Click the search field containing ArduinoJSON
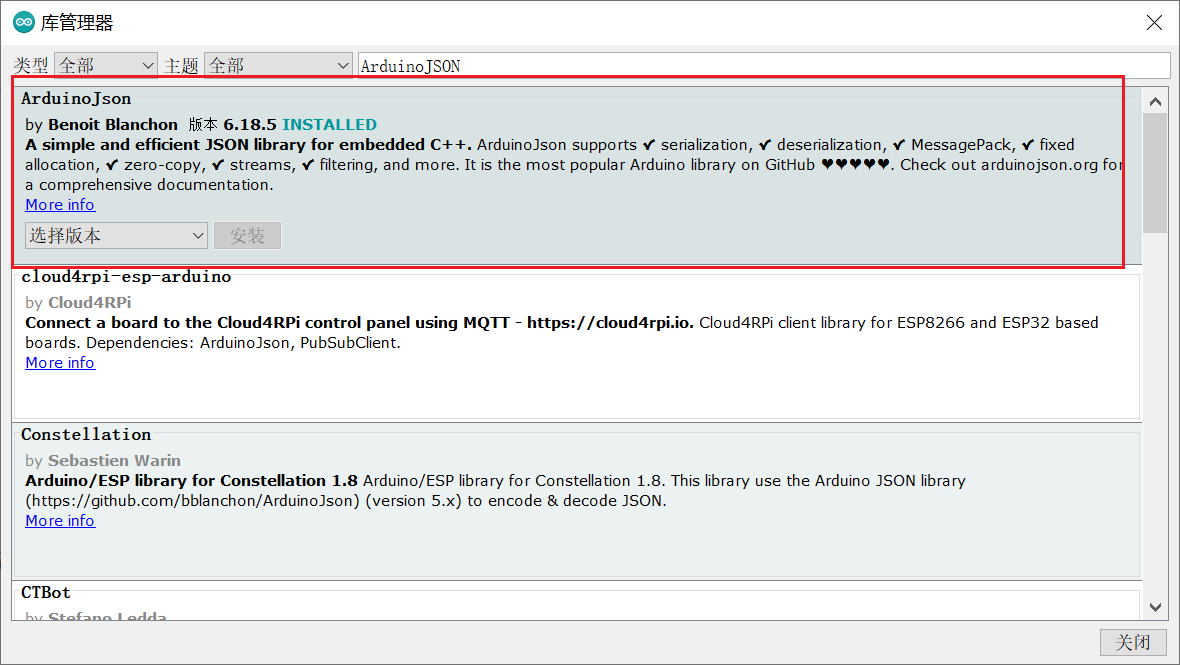The width and height of the screenshot is (1180, 665). point(763,66)
